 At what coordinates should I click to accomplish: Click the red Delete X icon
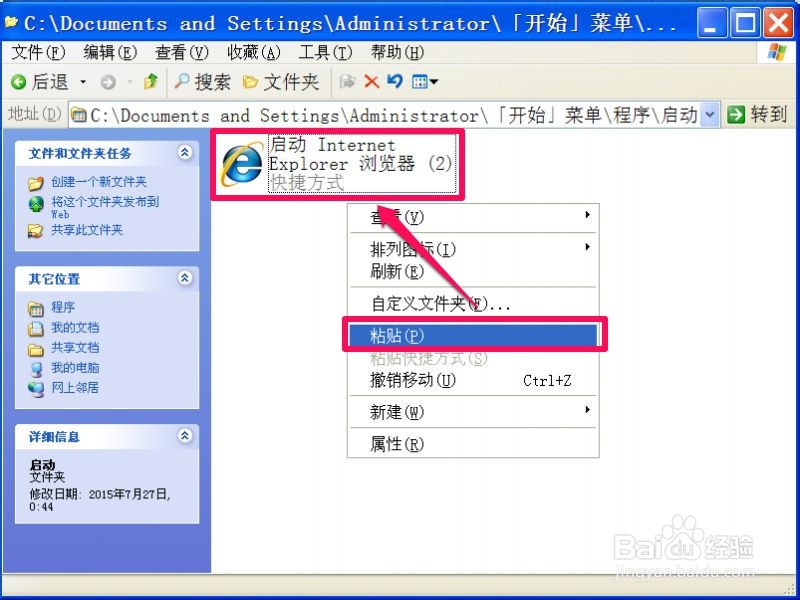[371, 81]
